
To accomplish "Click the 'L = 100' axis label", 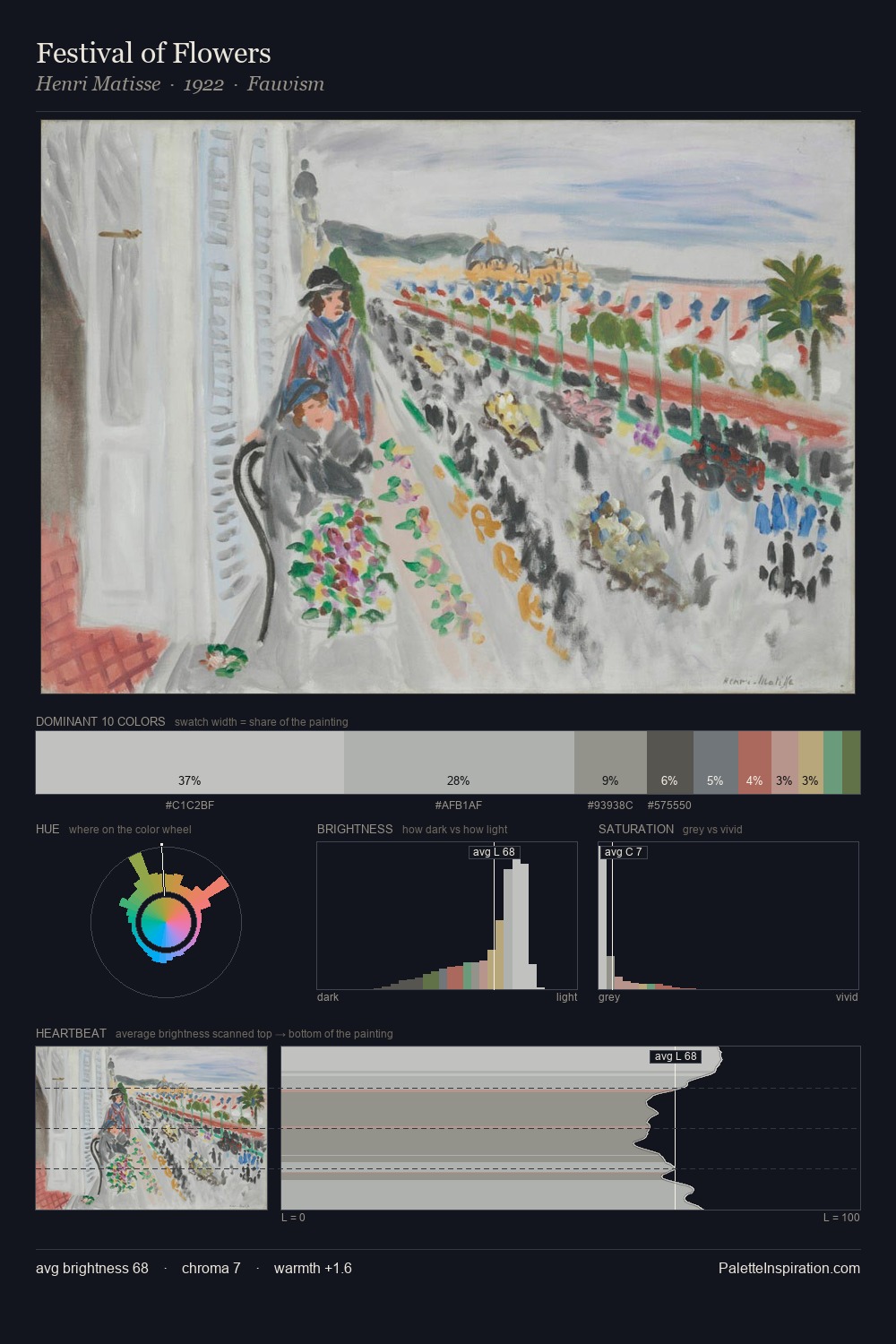I will coord(841,1218).
